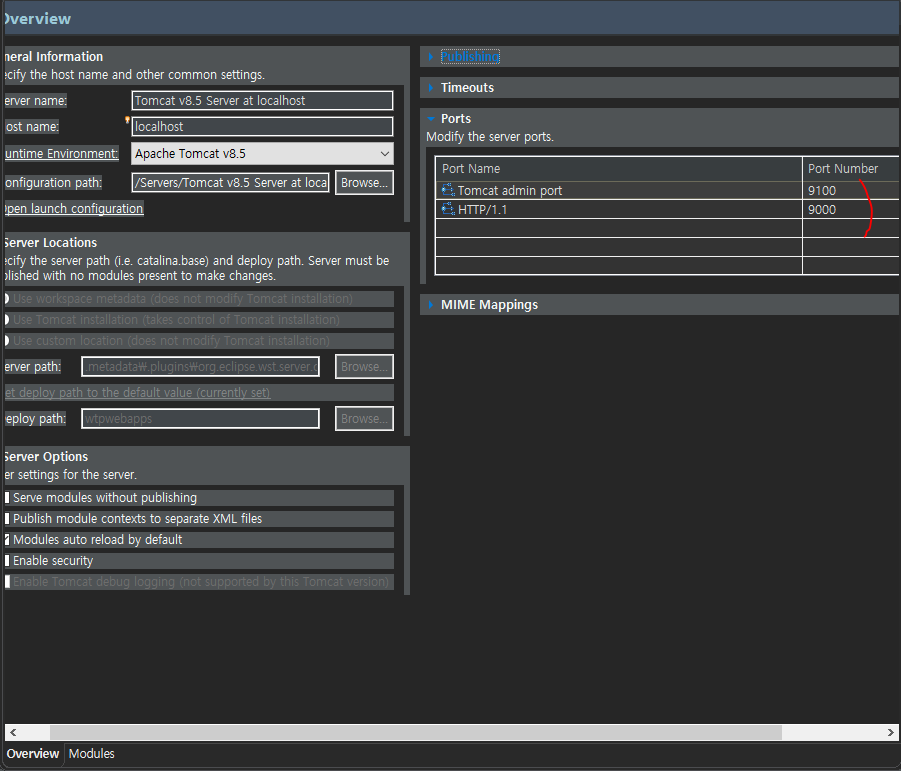
Task: Click the Server name input field
Action: pyautogui.click(x=262, y=101)
